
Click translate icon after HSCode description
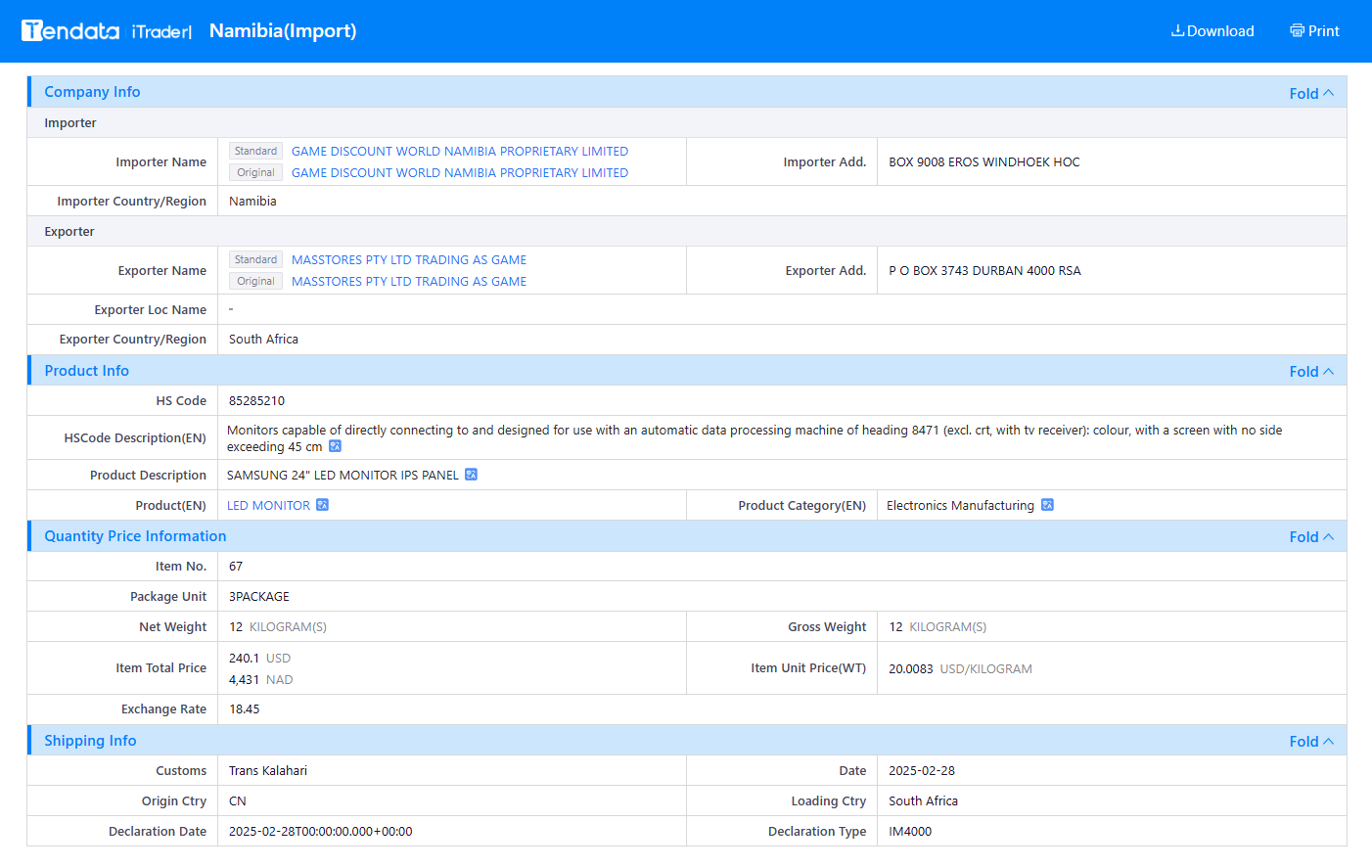(x=335, y=446)
